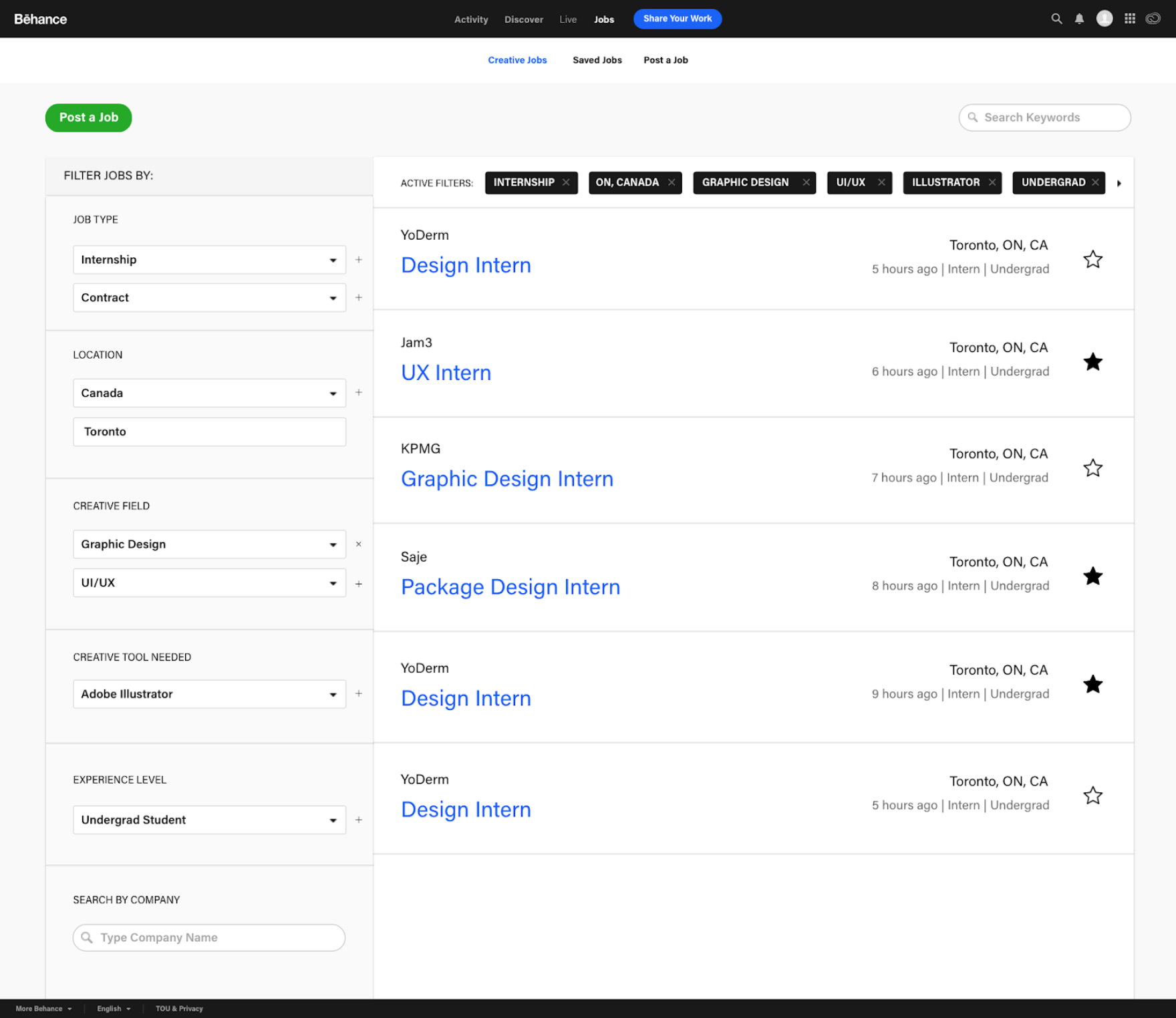This screenshot has height=1018, width=1176.
Task: Go to the Live nav item
Action: click(x=568, y=19)
